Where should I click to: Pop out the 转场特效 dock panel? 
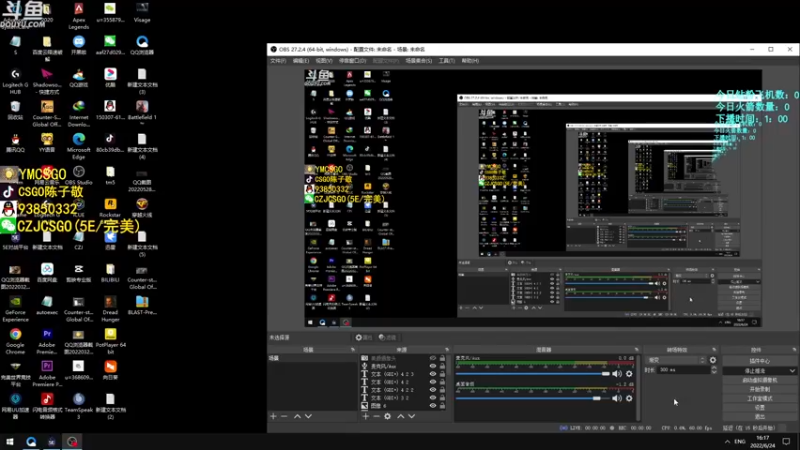coord(714,350)
